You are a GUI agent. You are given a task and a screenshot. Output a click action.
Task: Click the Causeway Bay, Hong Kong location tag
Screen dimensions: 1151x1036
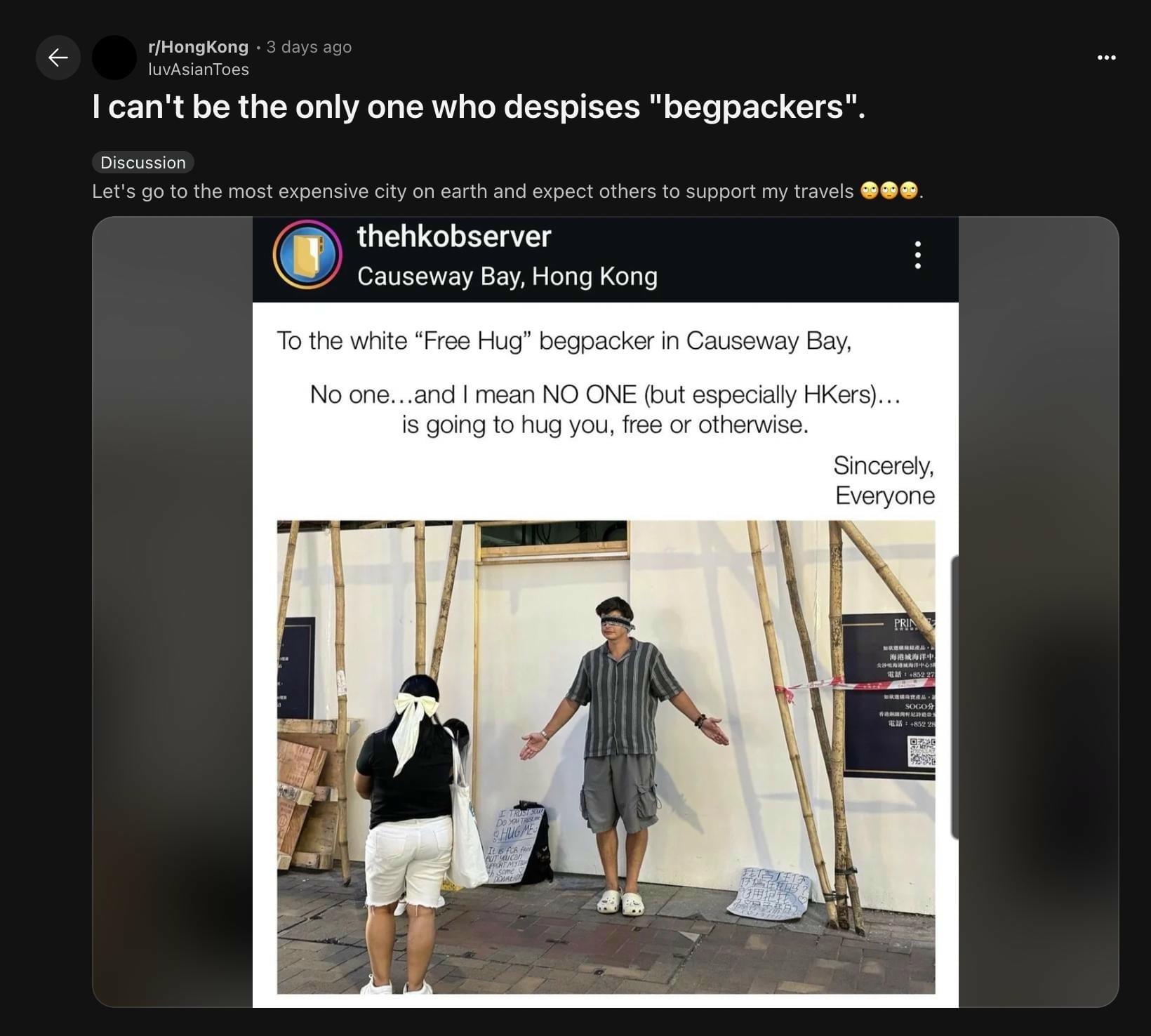tap(507, 277)
